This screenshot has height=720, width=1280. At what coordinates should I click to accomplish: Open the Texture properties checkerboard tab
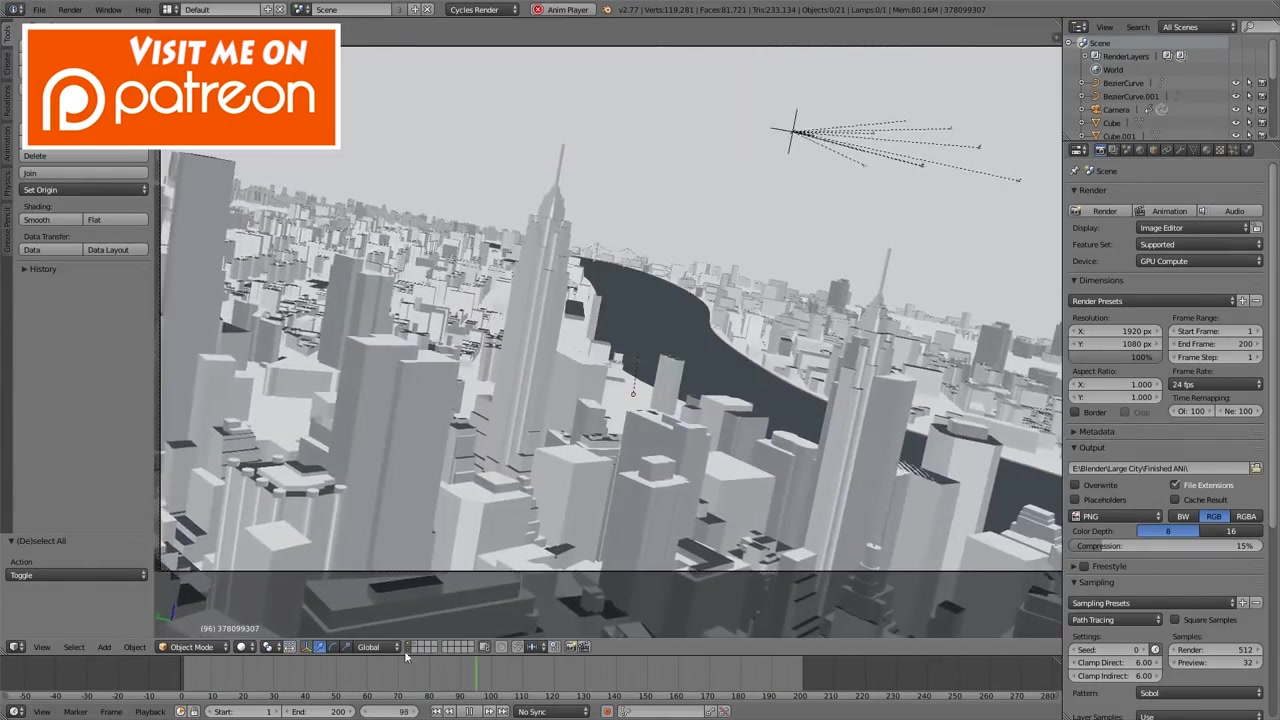pyautogui.click(x=1219, y=150)
